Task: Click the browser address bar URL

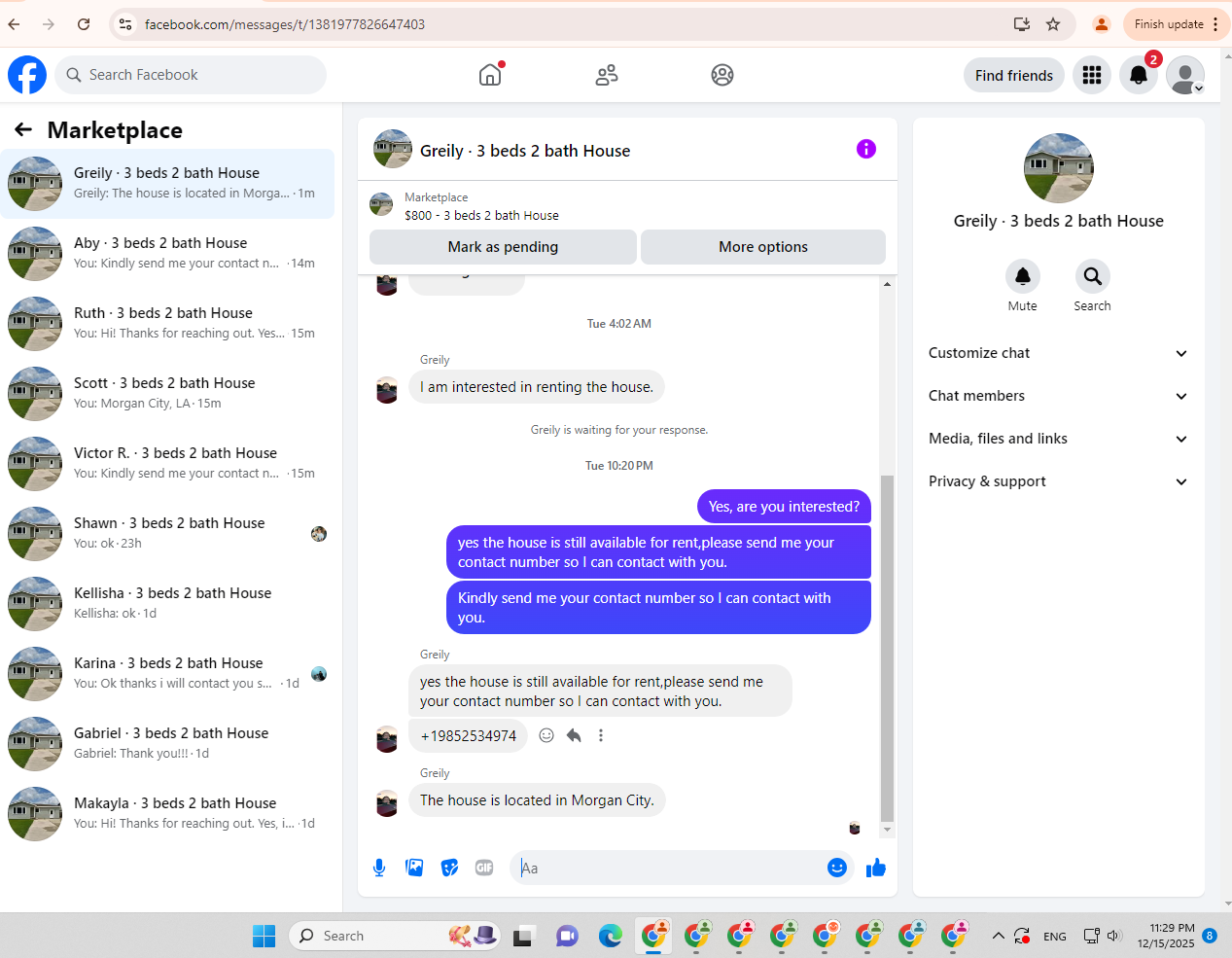Action: point(285,24)
